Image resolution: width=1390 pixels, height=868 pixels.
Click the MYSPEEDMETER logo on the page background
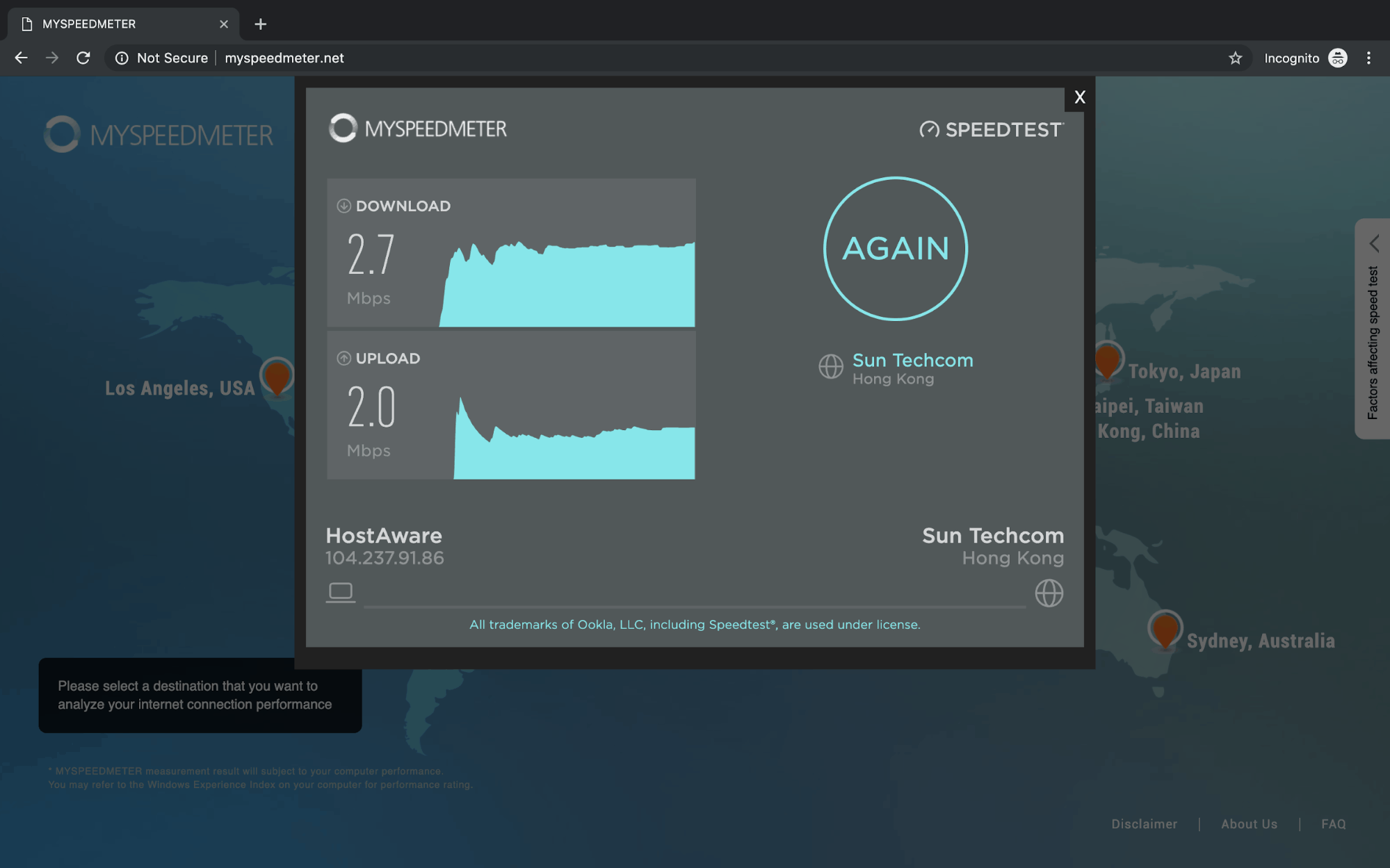(159, 134)
